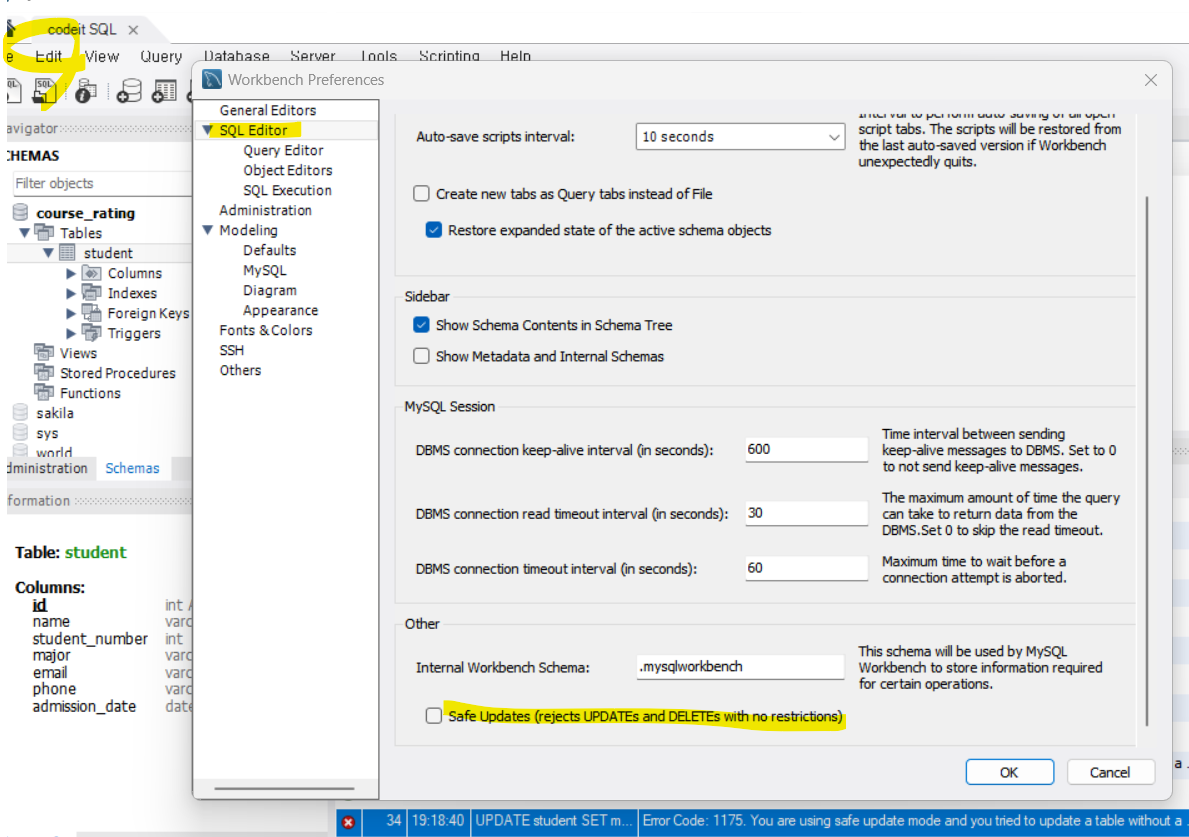Click the Cancel button in Preferences
The width and height of the screenshot is (1189, 837).
[1109, 772]
